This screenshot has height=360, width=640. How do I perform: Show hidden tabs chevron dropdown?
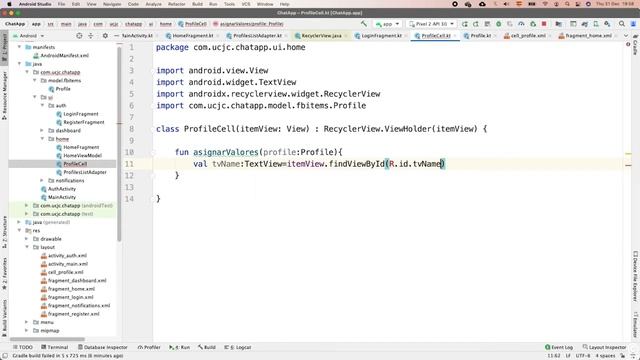626,36
